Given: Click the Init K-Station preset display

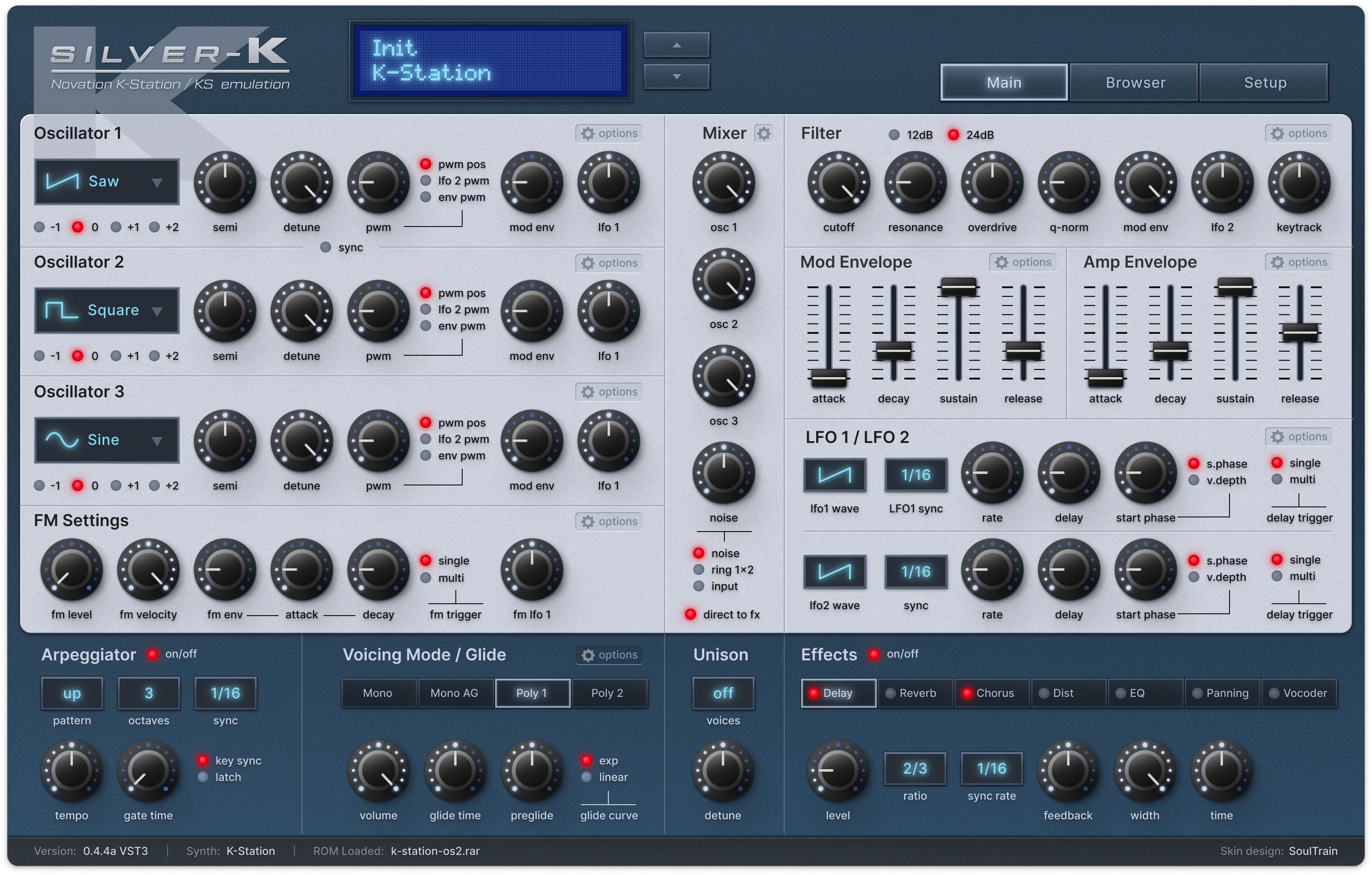Looking at the screenshot, I should (x=490, y=60).
